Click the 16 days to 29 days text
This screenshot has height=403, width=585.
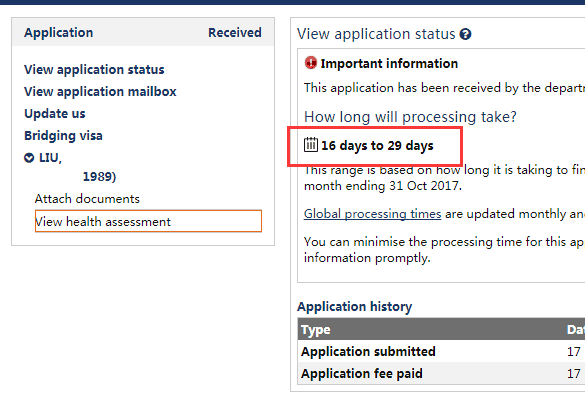377,146
